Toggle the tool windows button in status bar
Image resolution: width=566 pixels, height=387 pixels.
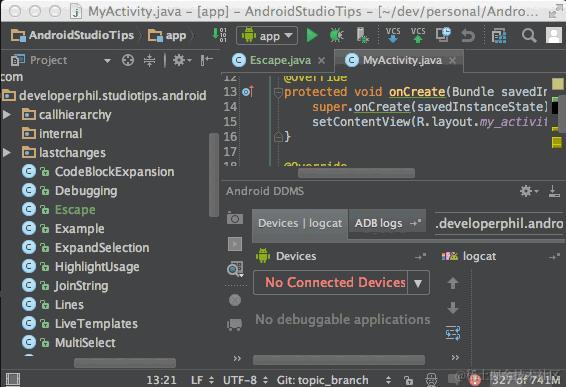[13, 379]
